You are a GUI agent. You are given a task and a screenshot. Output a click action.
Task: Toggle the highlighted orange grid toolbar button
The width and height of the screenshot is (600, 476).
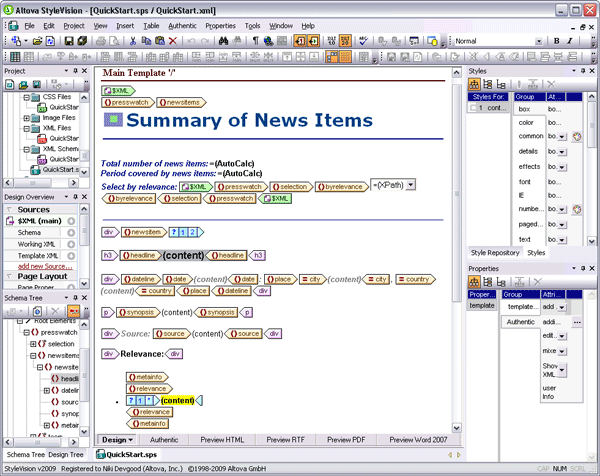tap(345, 57)
